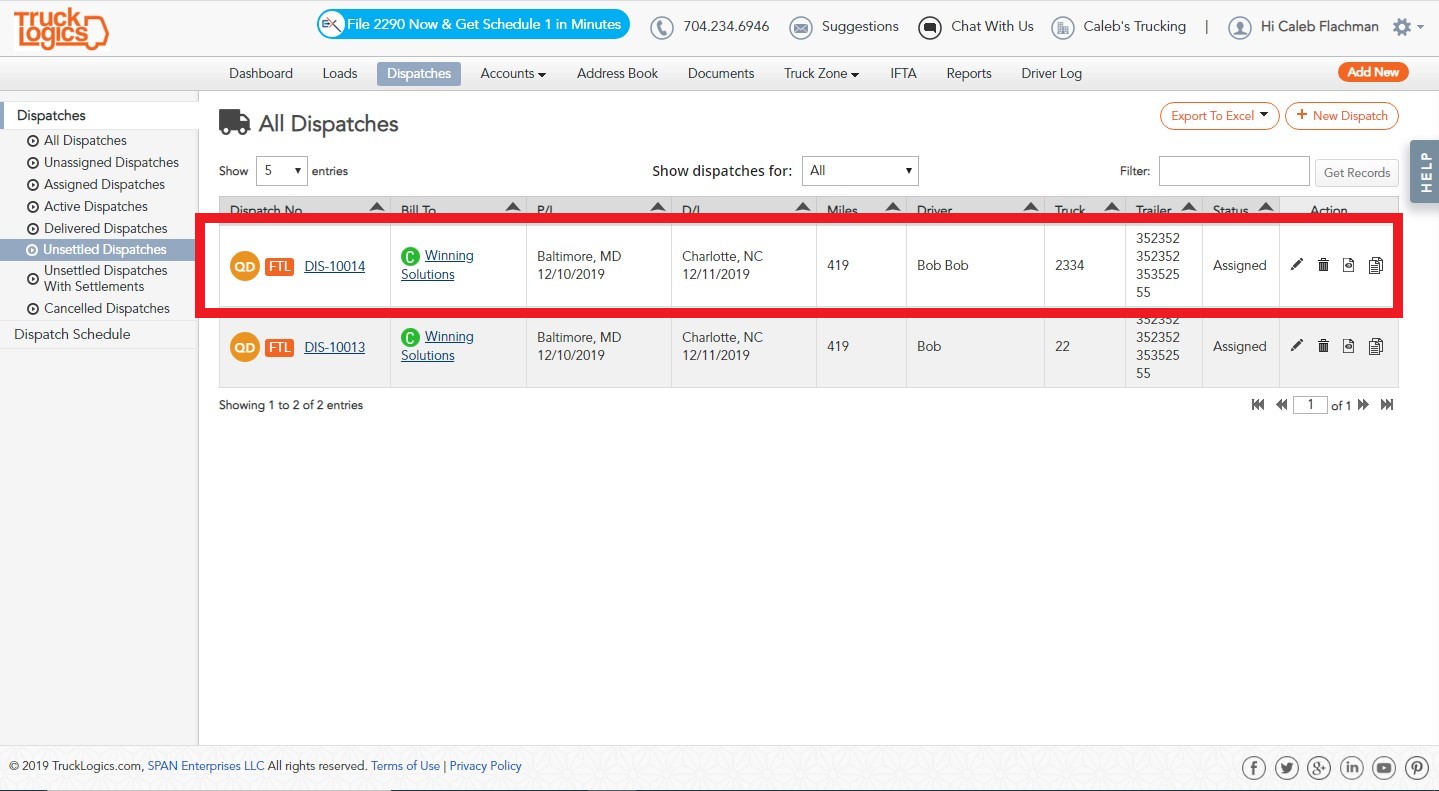Open the Facebook icon in the footer
This screenshot has height=791, width=1439.
[x=1254, y=768]
